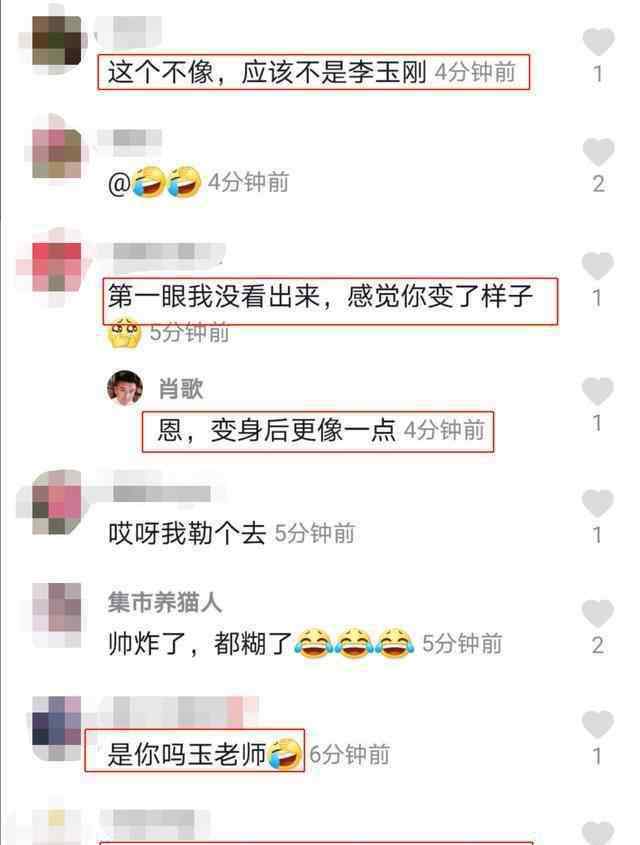
Task: Heart the 是你吗玉老师 comment
Action: (x=597, y=724)
